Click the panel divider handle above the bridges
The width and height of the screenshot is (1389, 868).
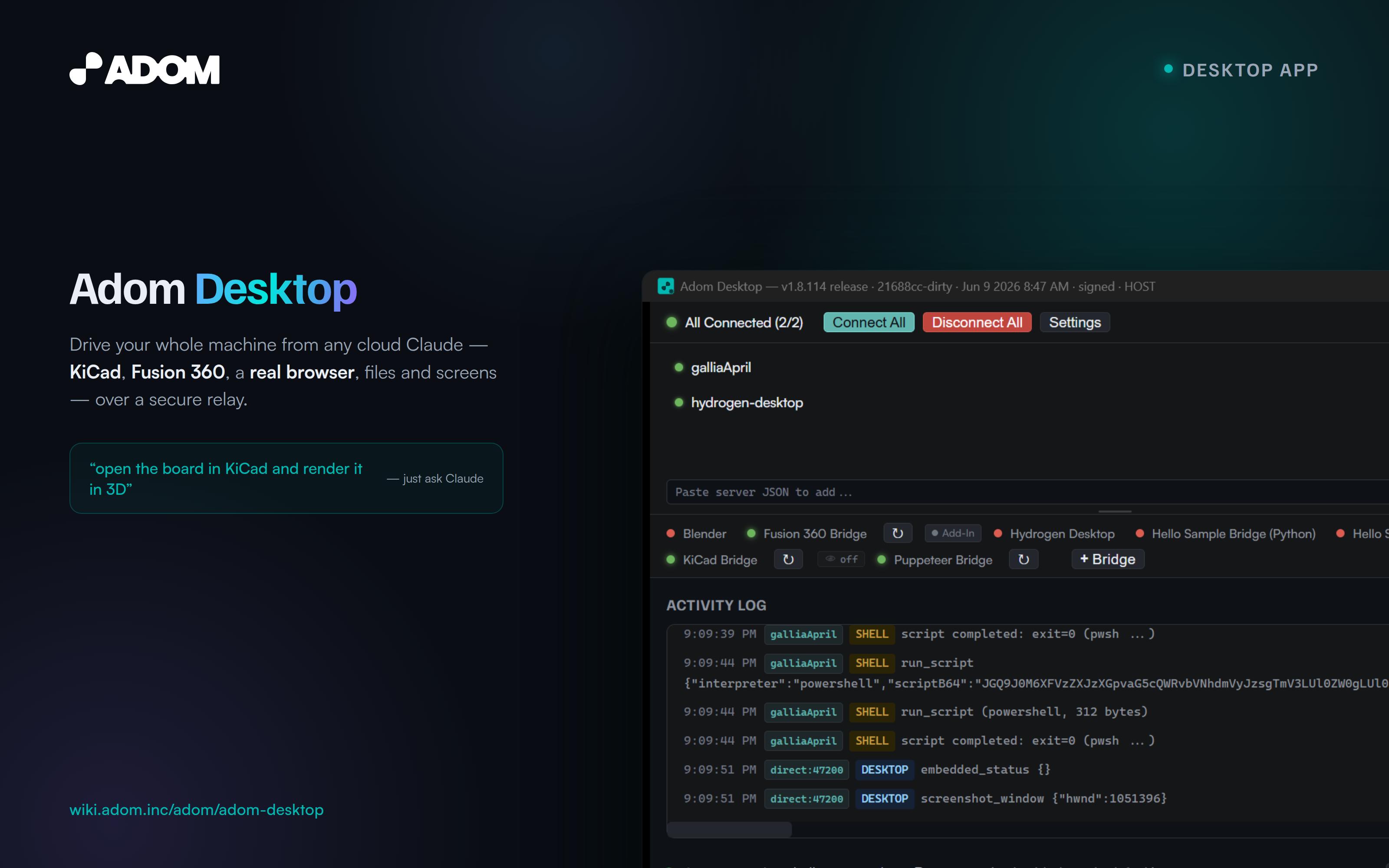coord(1115,512)
